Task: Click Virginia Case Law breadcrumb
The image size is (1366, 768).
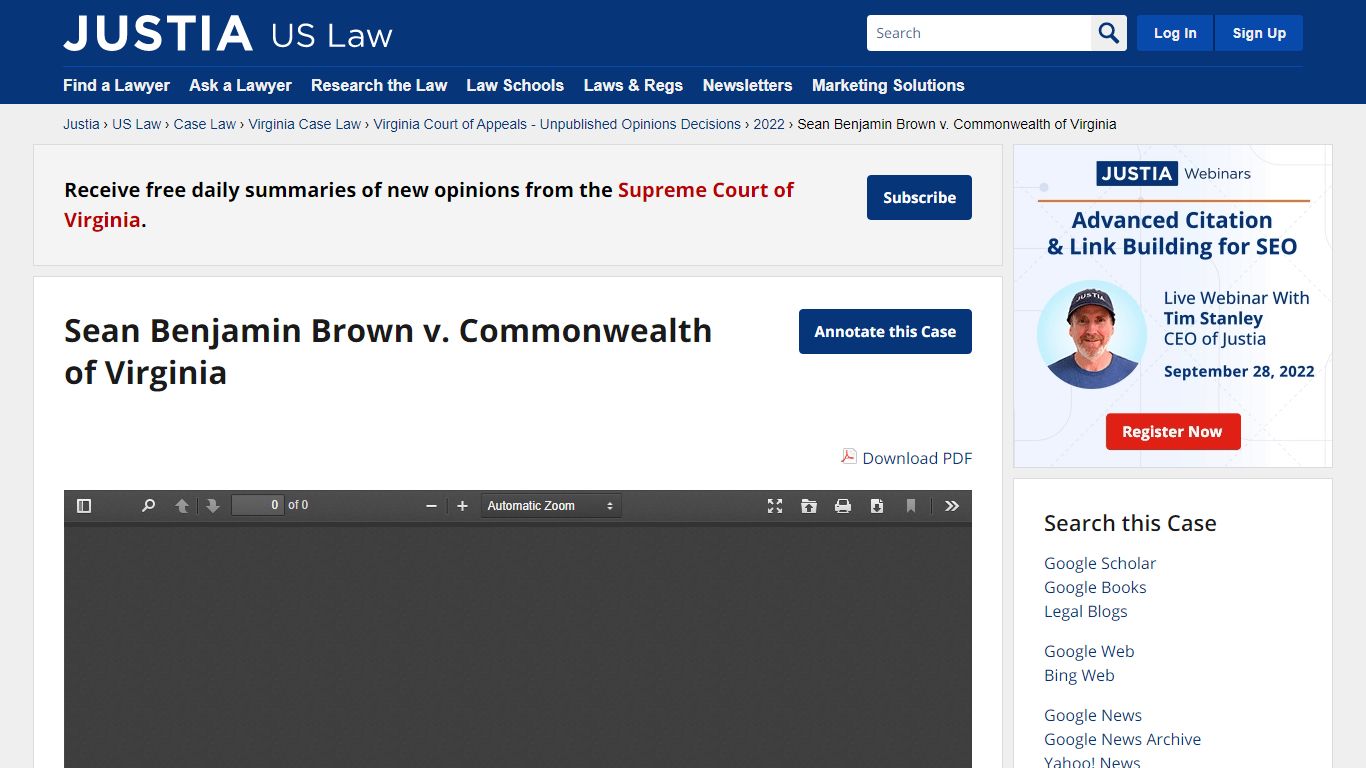Action: pyautogui.click(x=305, y=124)
